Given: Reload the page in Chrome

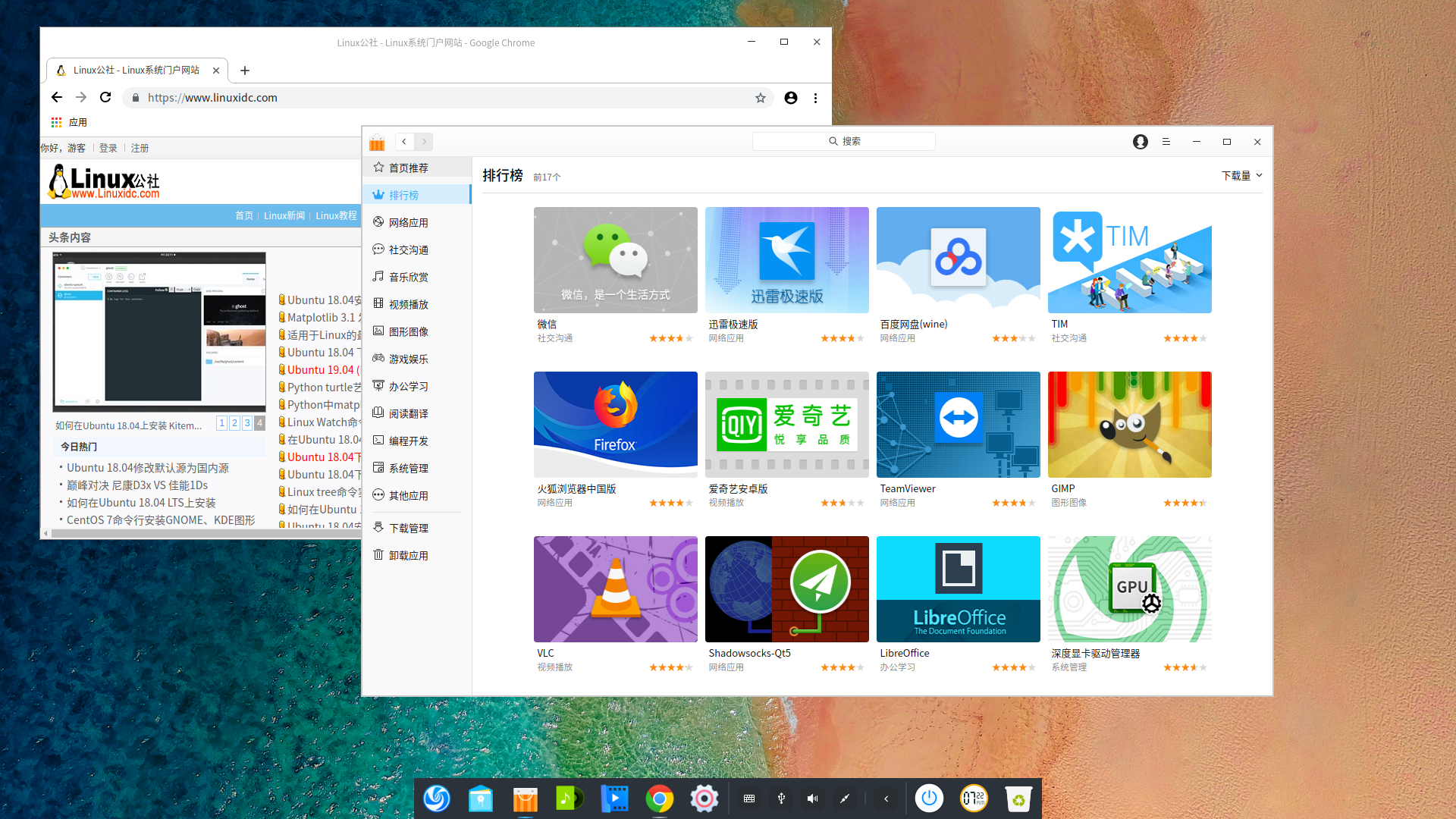Looking at the screenshot, I should (x=105, y=97).
